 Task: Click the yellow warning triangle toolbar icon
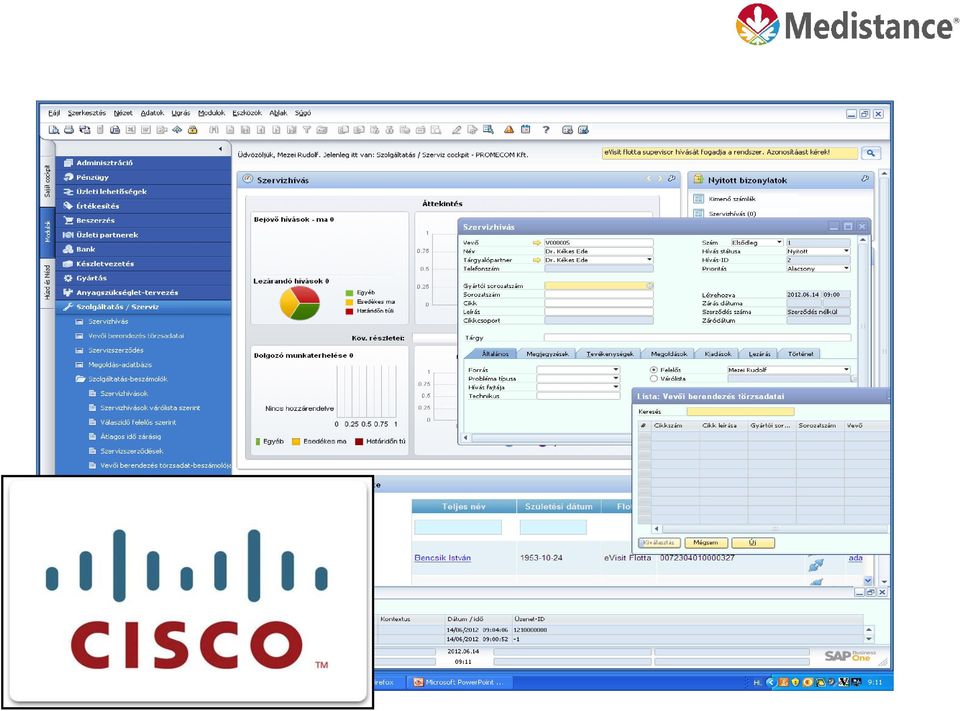[x=509, y=130]
